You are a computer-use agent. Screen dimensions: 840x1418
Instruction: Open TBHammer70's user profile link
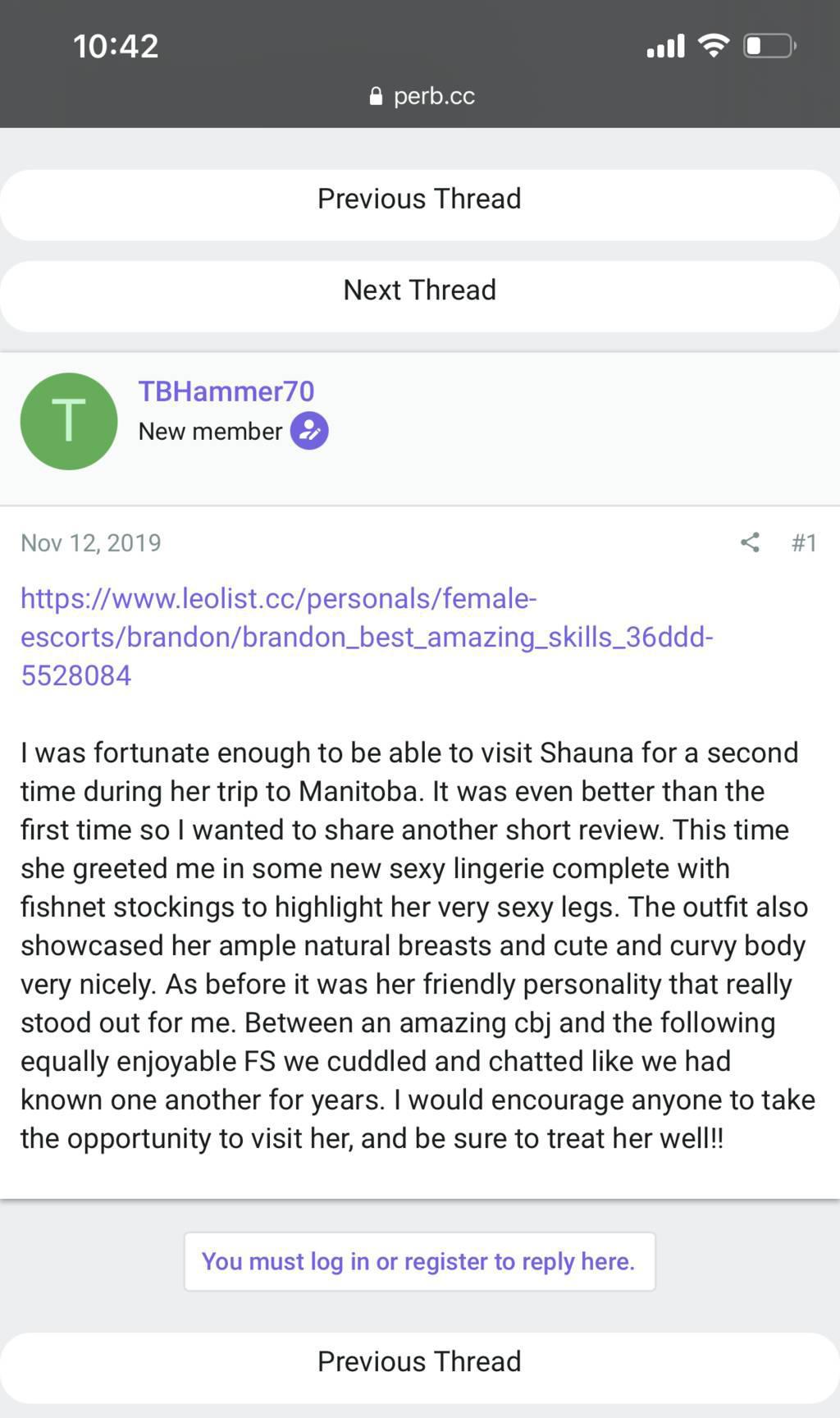tap(226, 391)
